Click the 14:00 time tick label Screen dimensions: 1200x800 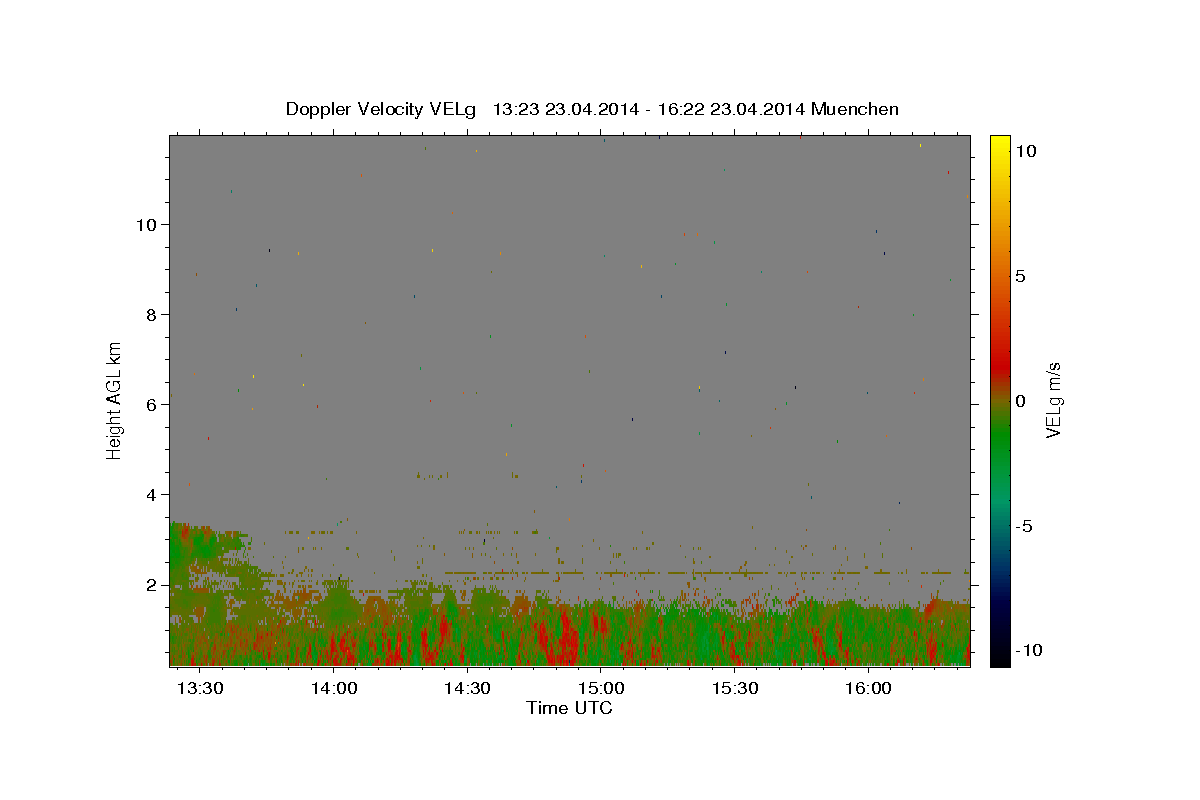pos(334,688)
